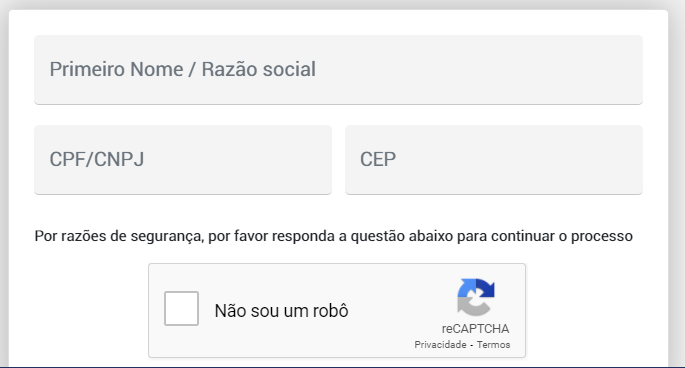Click the CEP placeholder label
This screenshot has width=685, height=368.
pyautogui.click(x=378, y=159)
